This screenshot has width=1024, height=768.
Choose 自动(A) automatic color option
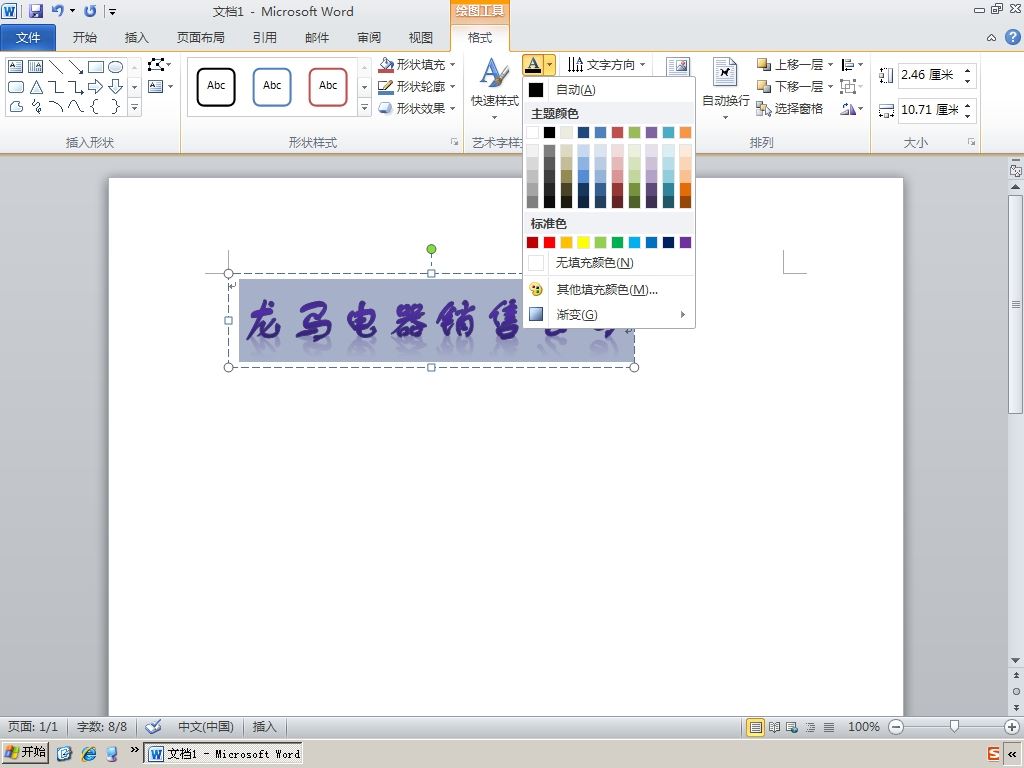pyautogui.click(x=609, y=89)
